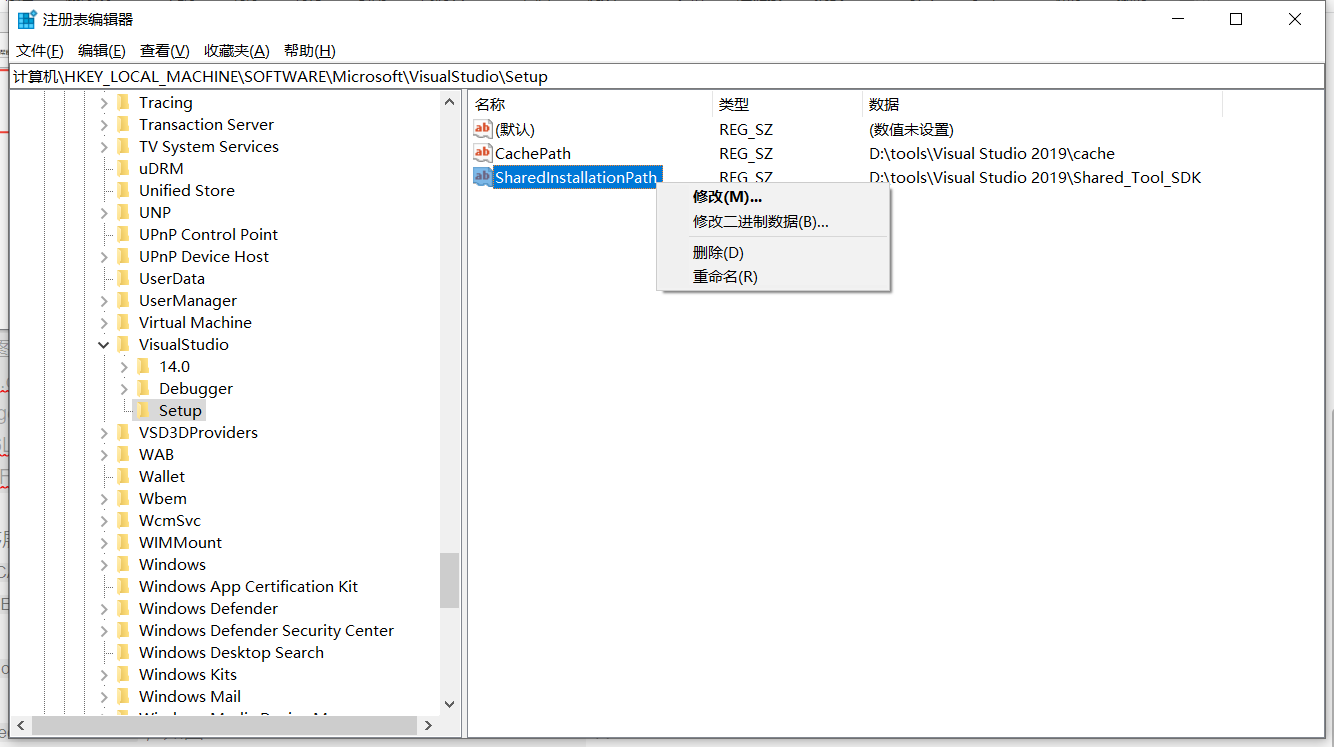Expand the VSD3DProviders key
Viewport: 1334px width, 747px height.
click(104, 432)
